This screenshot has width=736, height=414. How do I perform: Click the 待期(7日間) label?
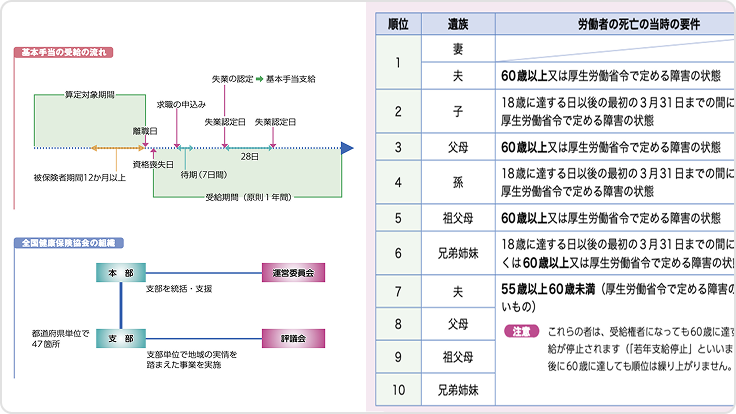(x=202, y=174)
